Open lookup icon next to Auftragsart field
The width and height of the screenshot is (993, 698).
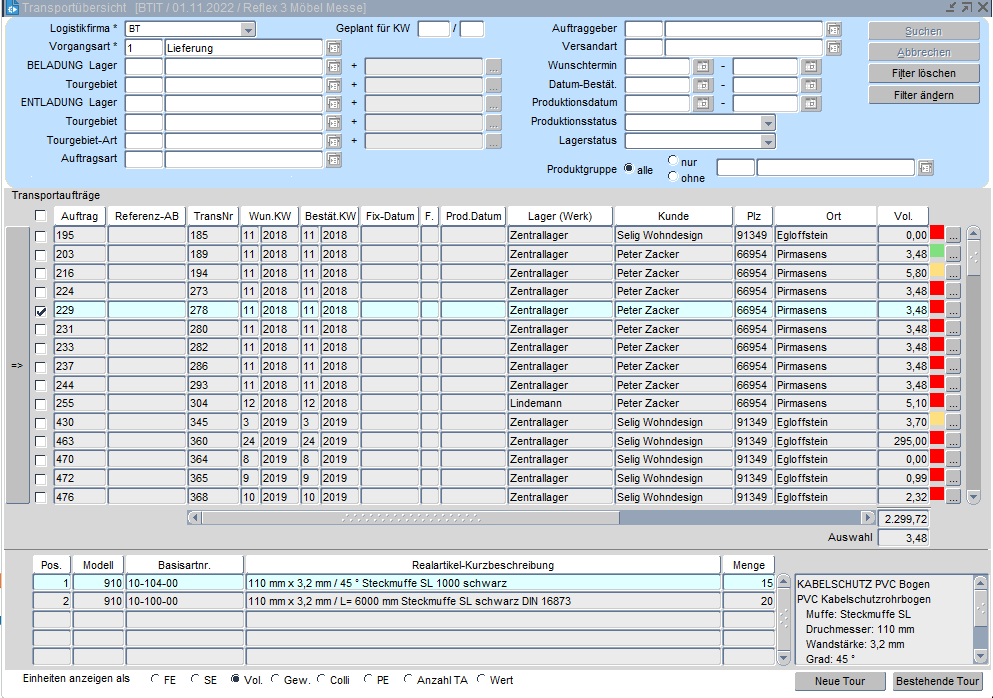coord(334,160)
